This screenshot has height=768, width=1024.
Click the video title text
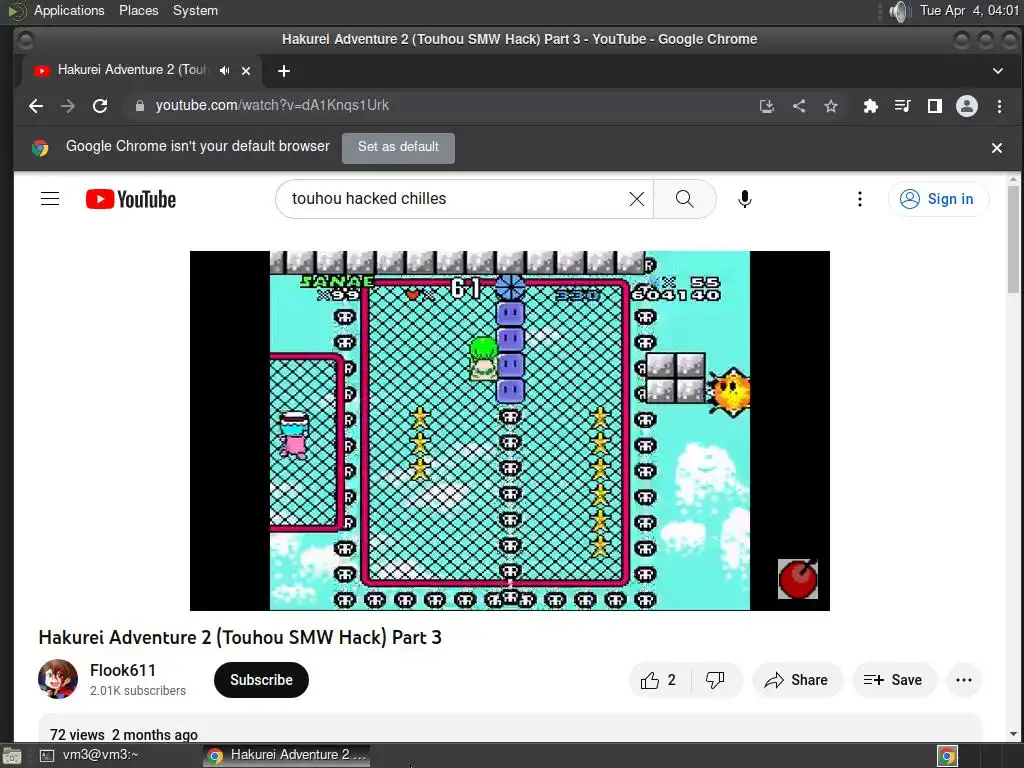240,637
